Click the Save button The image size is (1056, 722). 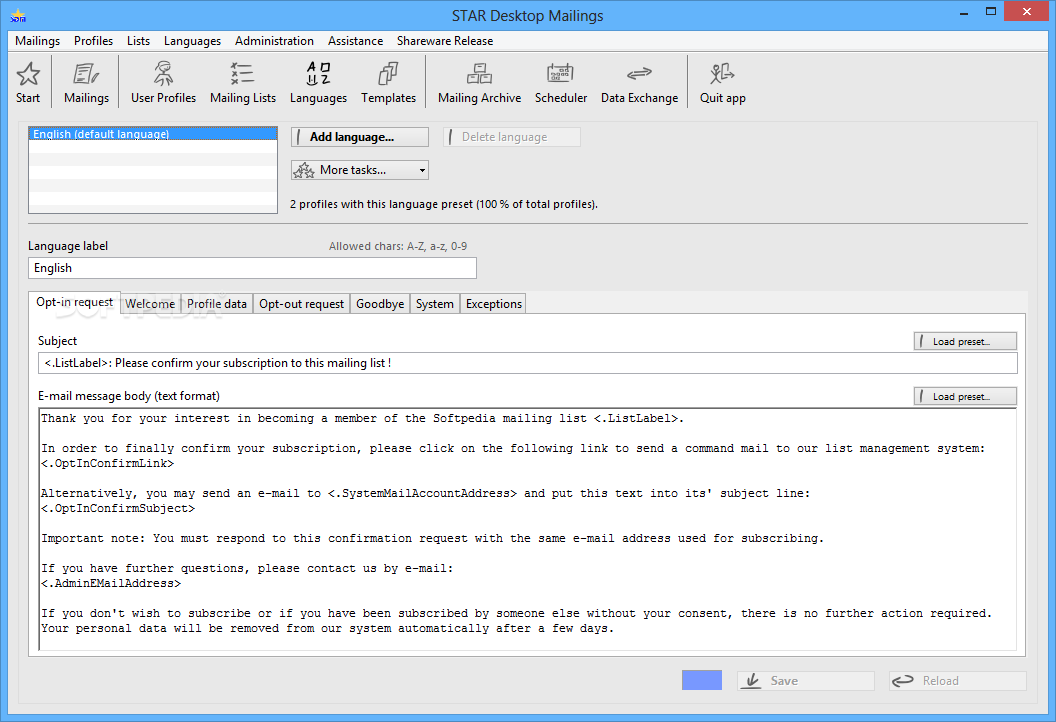point(805,681)
